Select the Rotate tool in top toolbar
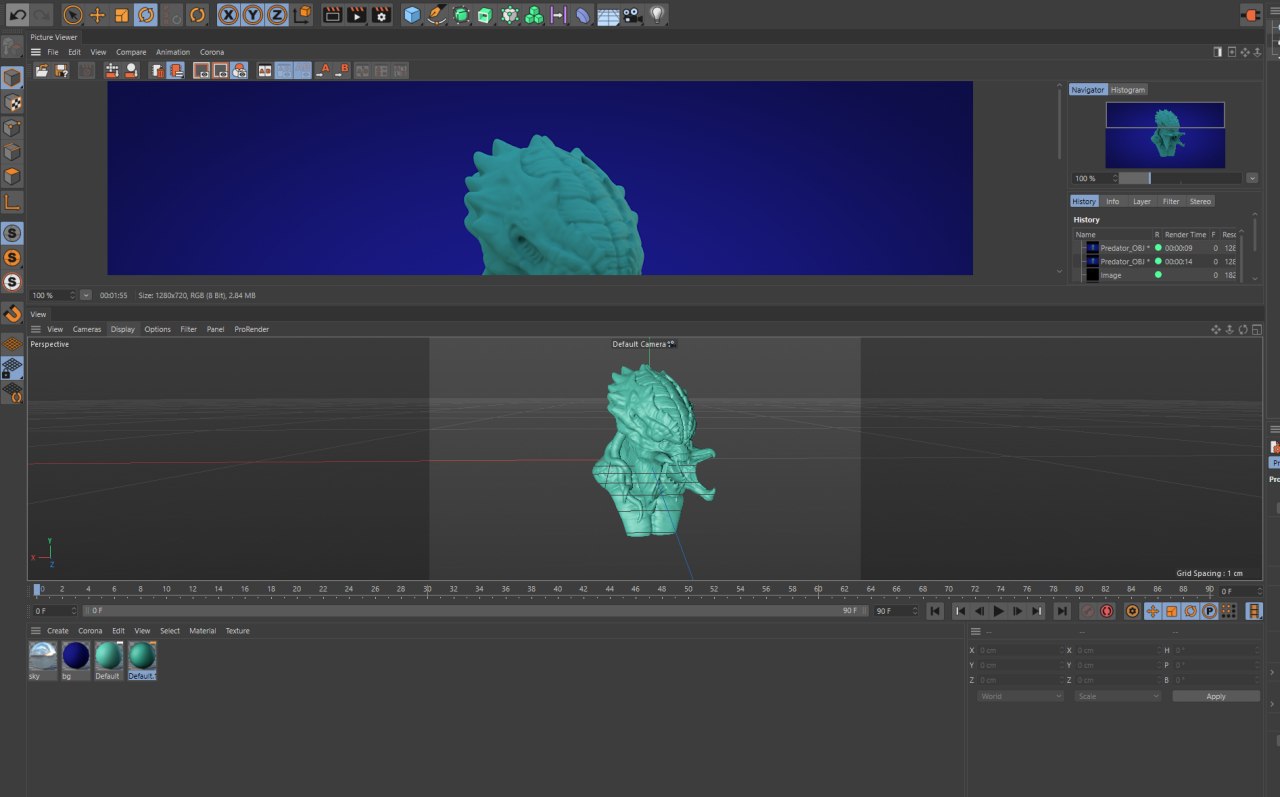This screenshot has width=1280, height=797. tap(146, 15)
